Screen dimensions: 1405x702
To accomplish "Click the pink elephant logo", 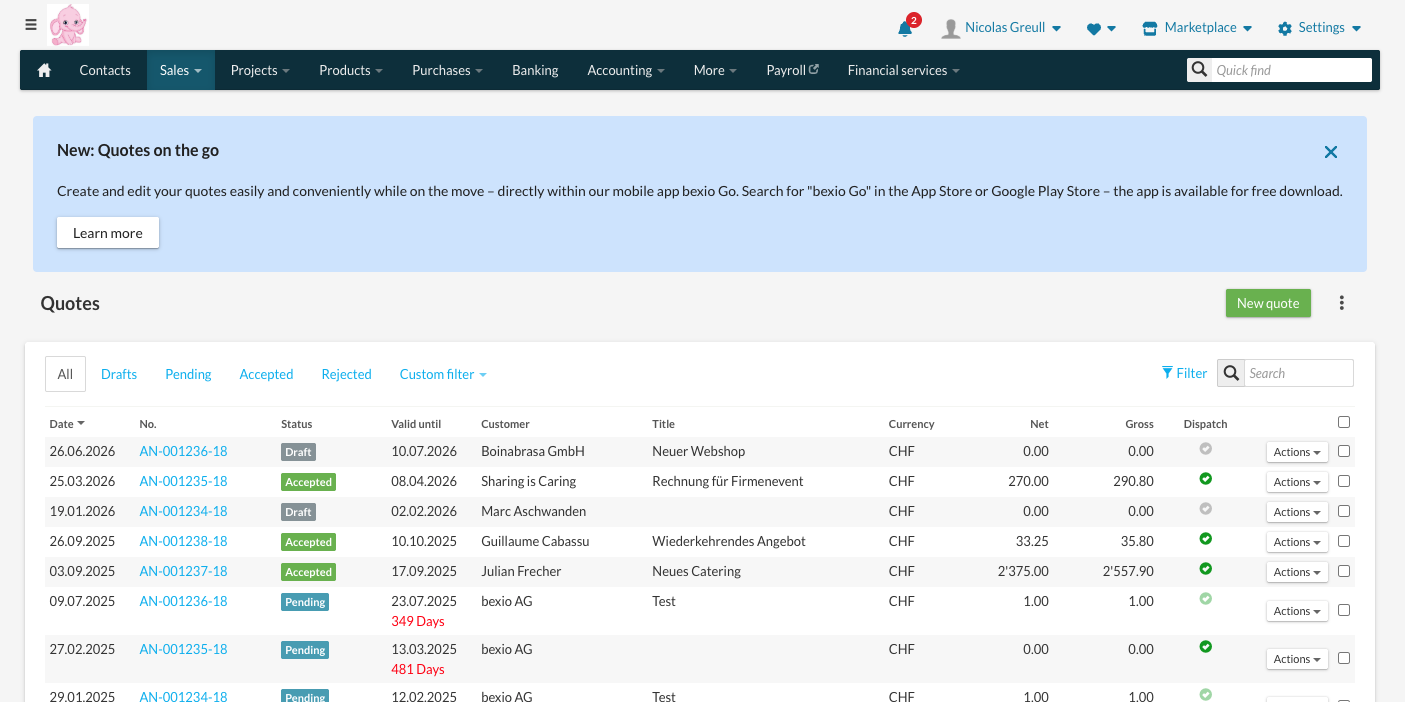I will pos(68,25).
